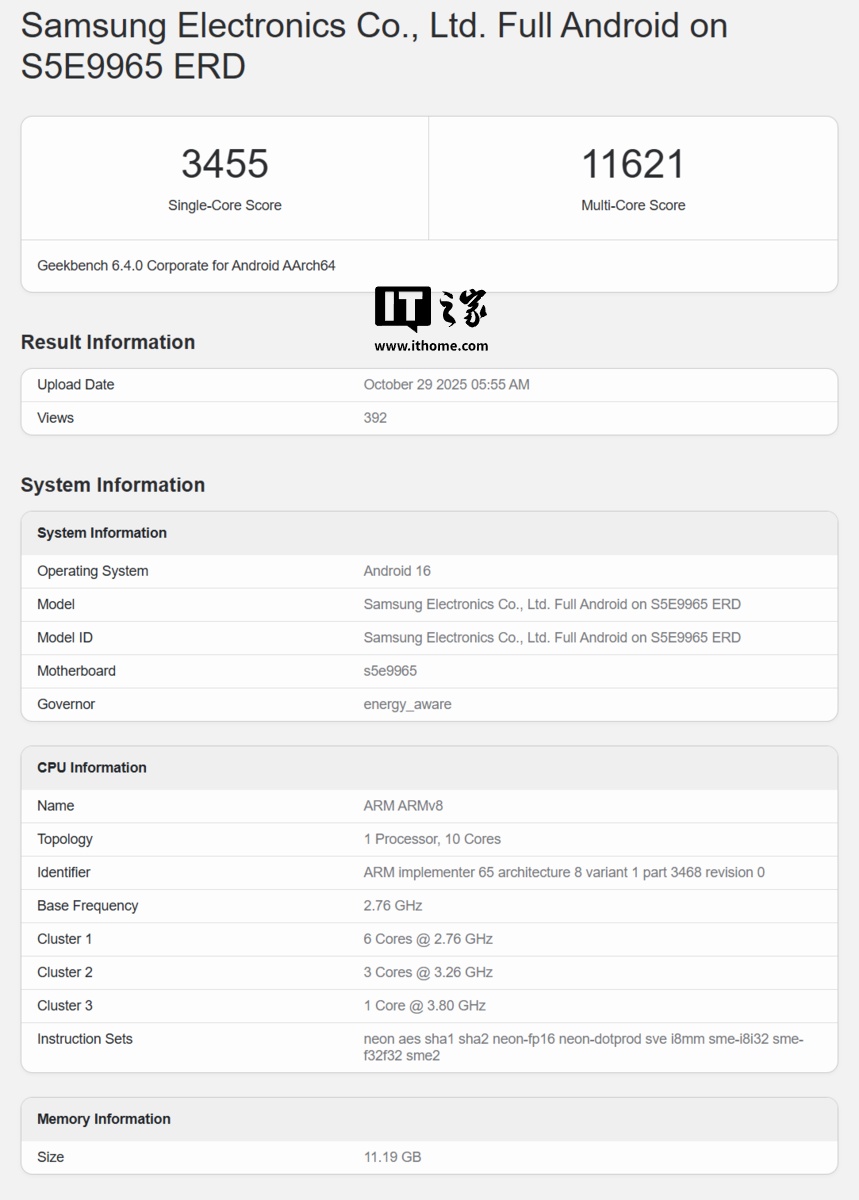The height and width of the screenshot is (1200, 859).
Task: Click the Views count 392
Action: click(375, 418)
